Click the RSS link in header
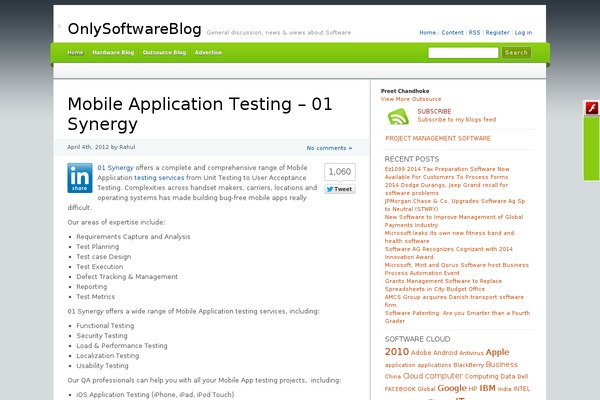This screenshot has height=400, width=600. 474,33
